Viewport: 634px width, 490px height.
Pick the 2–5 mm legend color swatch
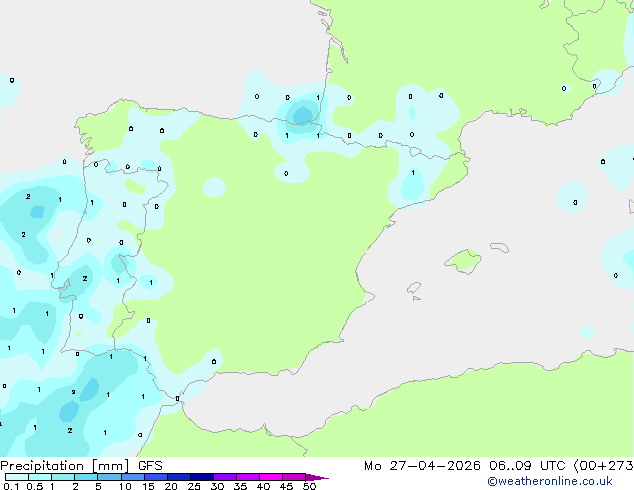coord(86,477)
